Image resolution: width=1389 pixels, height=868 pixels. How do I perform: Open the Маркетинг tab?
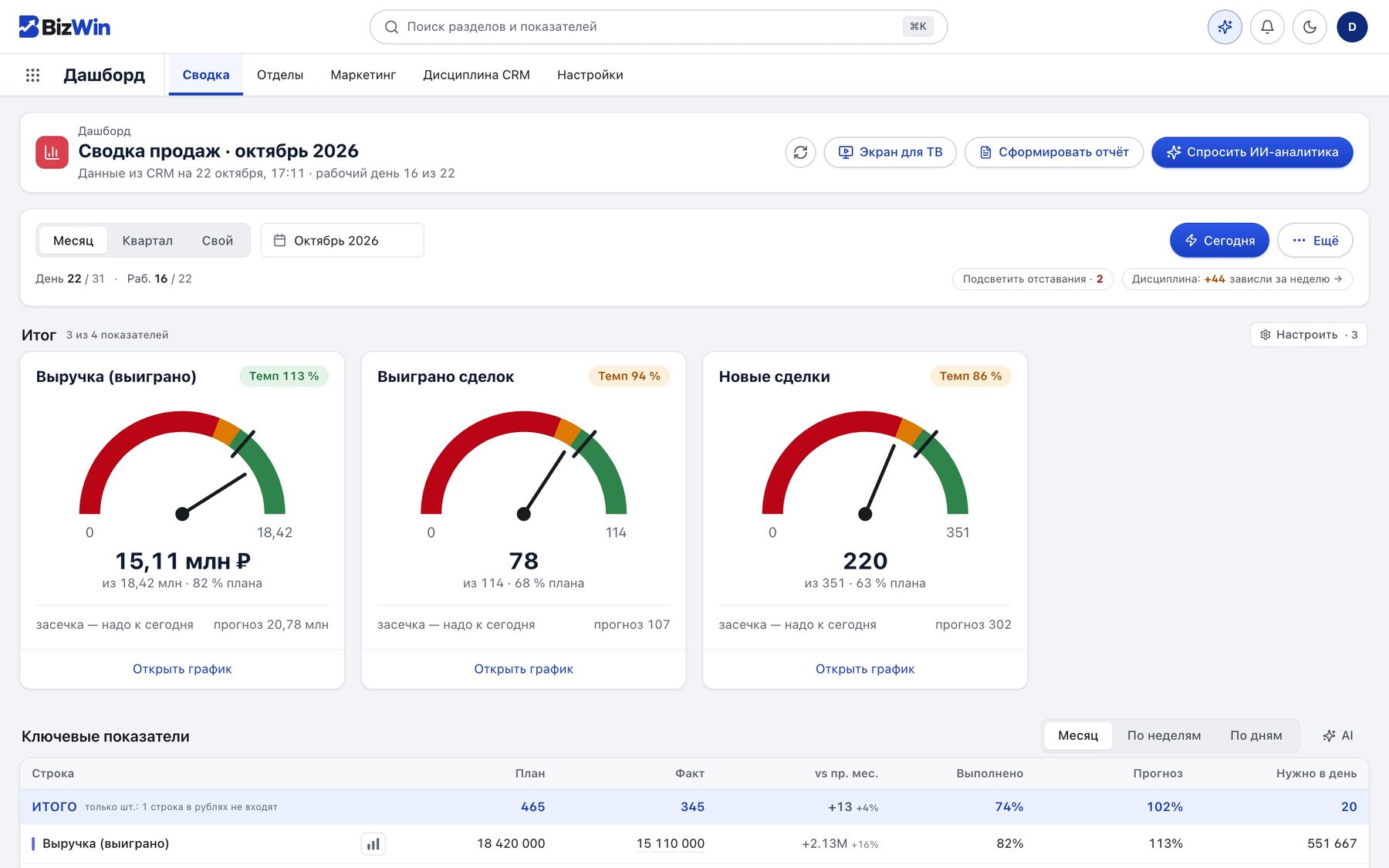click(363, 75)
